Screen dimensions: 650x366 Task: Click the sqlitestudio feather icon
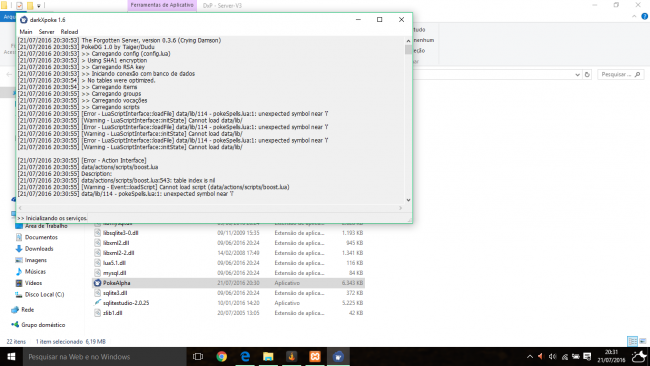click(x=97, y=303)
